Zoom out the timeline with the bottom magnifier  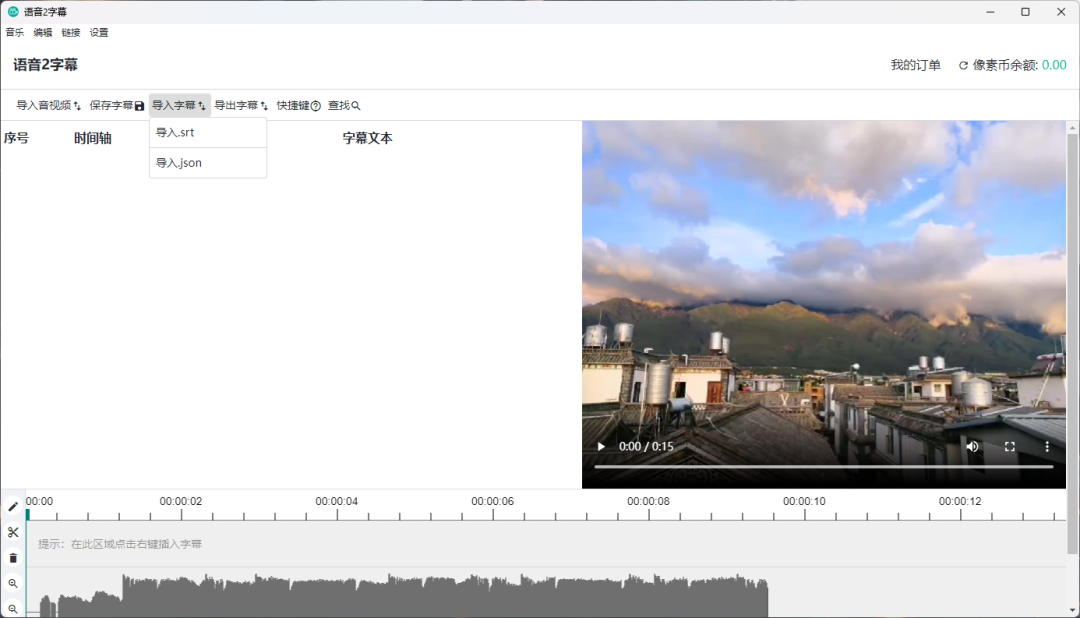pos(13,608)
